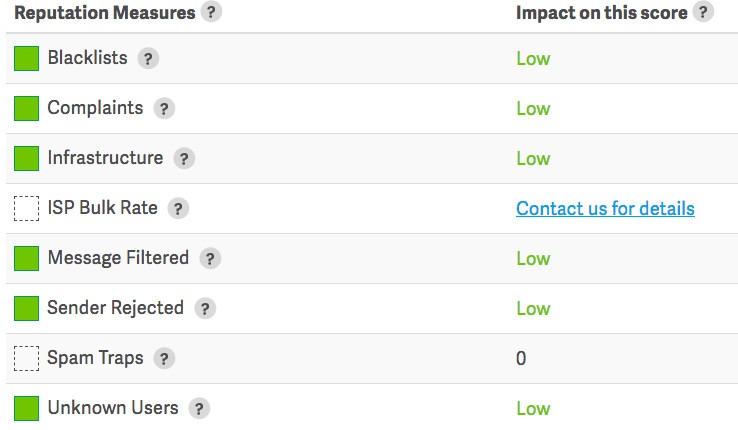The width and height of the screenshot is (738, 430).
Task: Select the Message Filtered measure label
Action: 118,258
